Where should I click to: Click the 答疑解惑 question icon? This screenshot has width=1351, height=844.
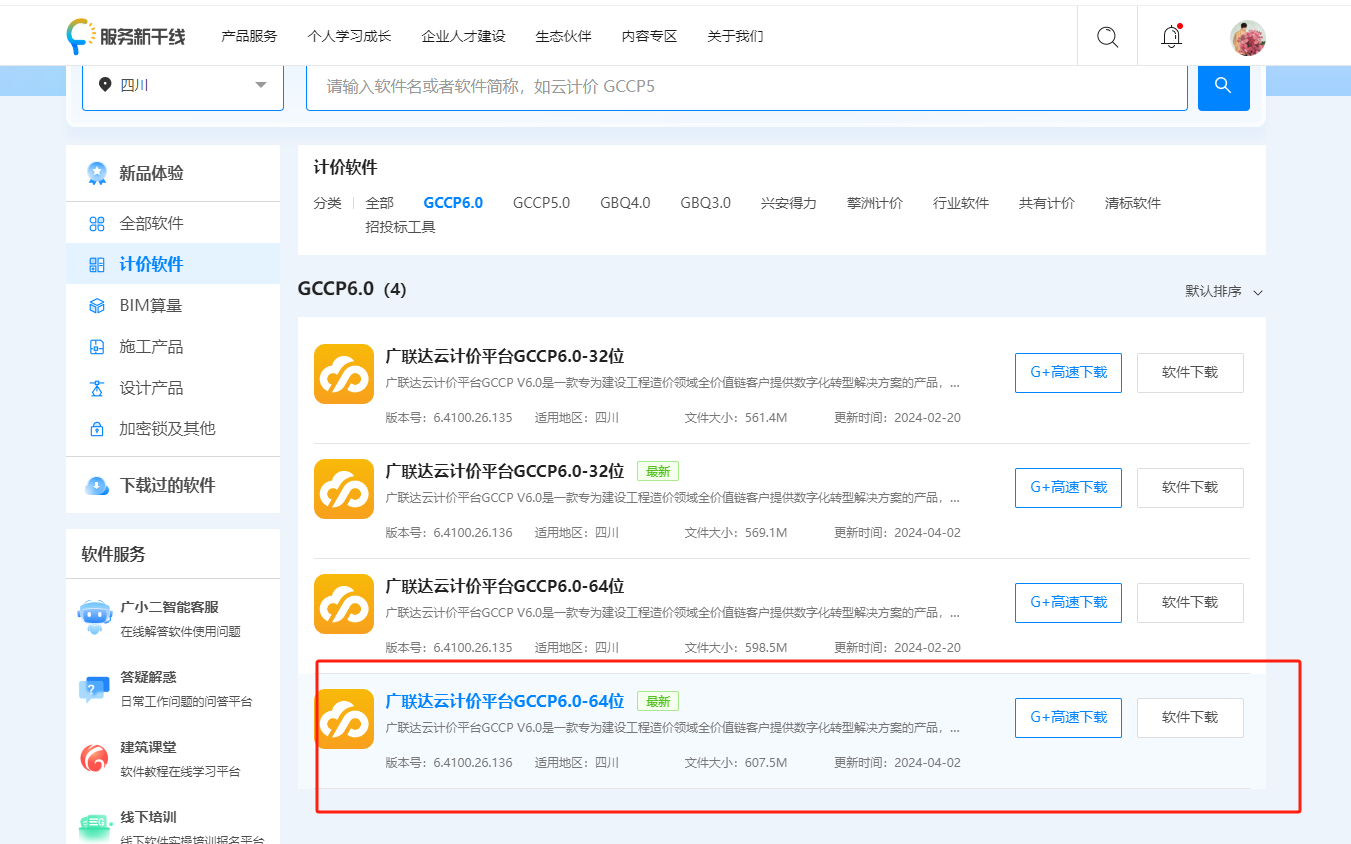pos(94,689)
